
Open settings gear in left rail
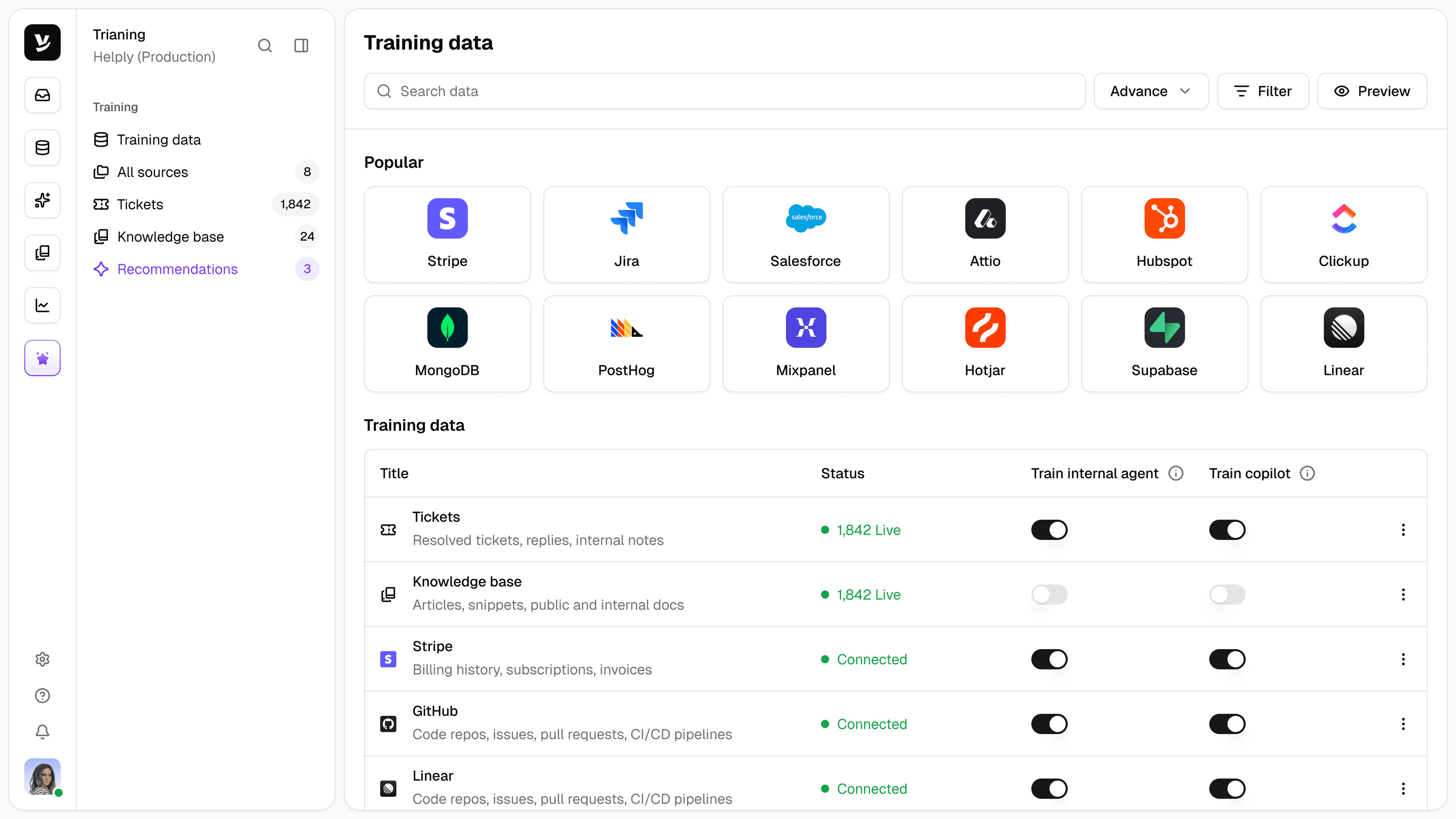[42, 659]
